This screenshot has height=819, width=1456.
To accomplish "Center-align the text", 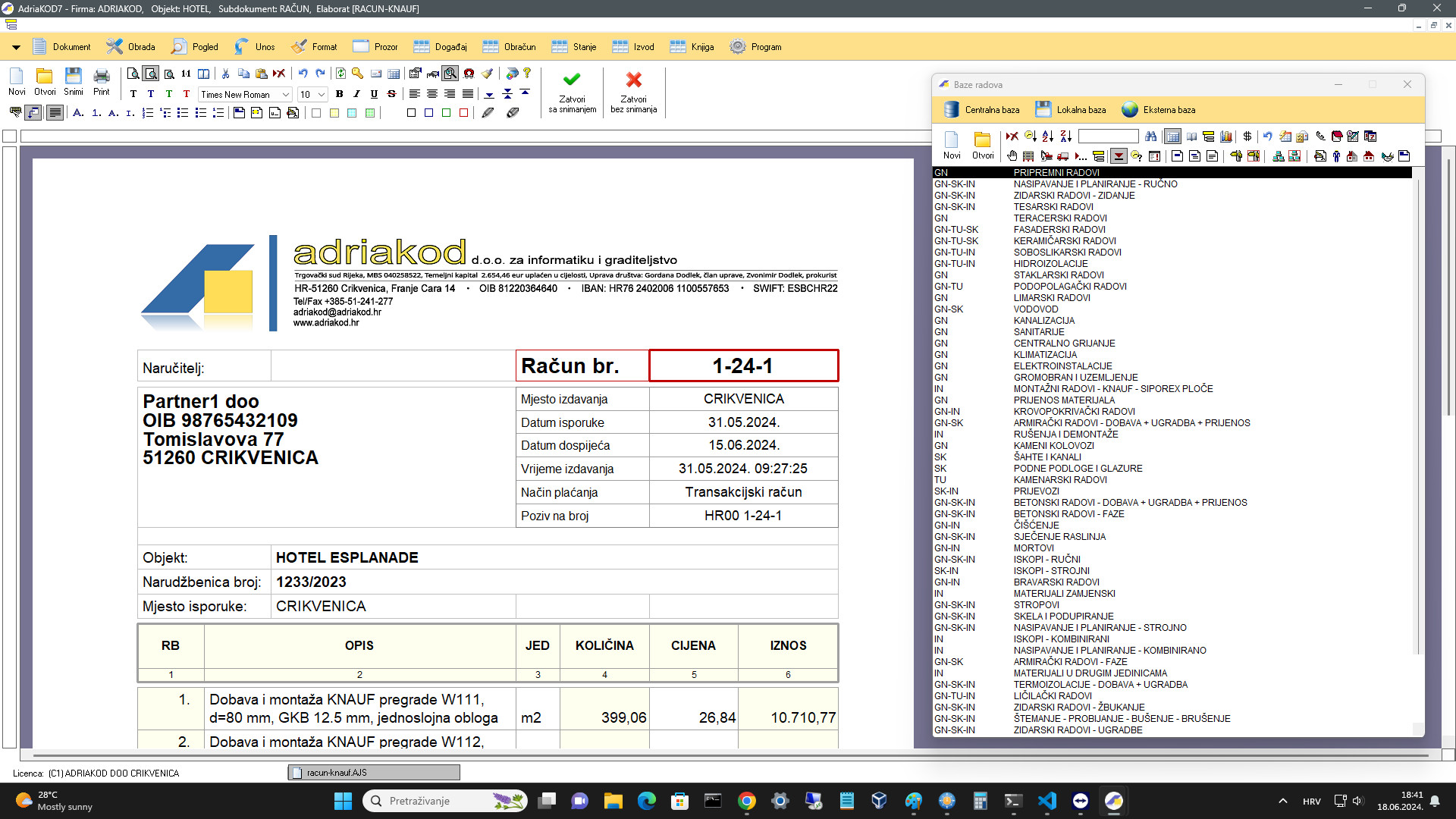I will click(x=432, y=94).
